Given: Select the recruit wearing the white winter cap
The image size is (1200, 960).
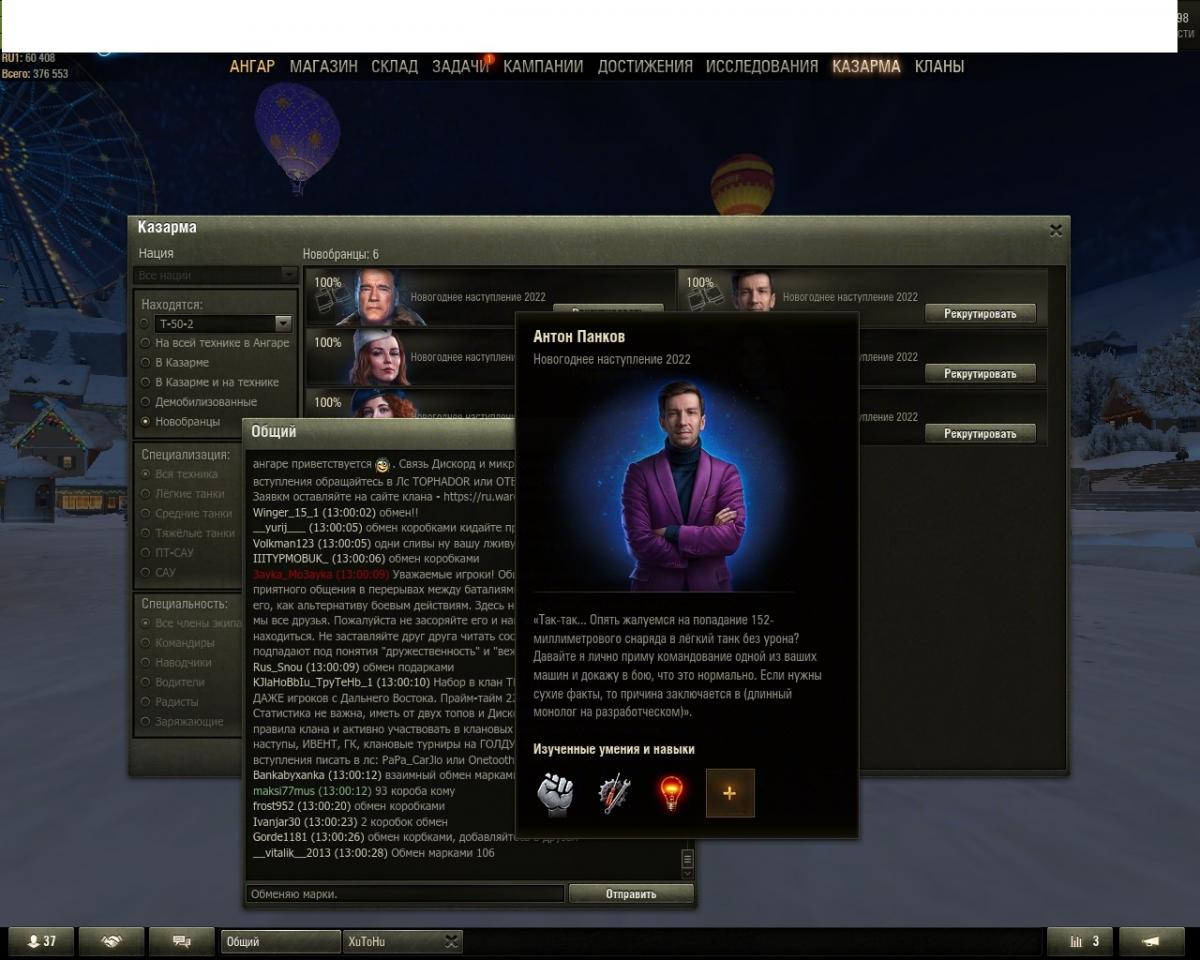Looking at the screenshot, I should tap(380, 357).
